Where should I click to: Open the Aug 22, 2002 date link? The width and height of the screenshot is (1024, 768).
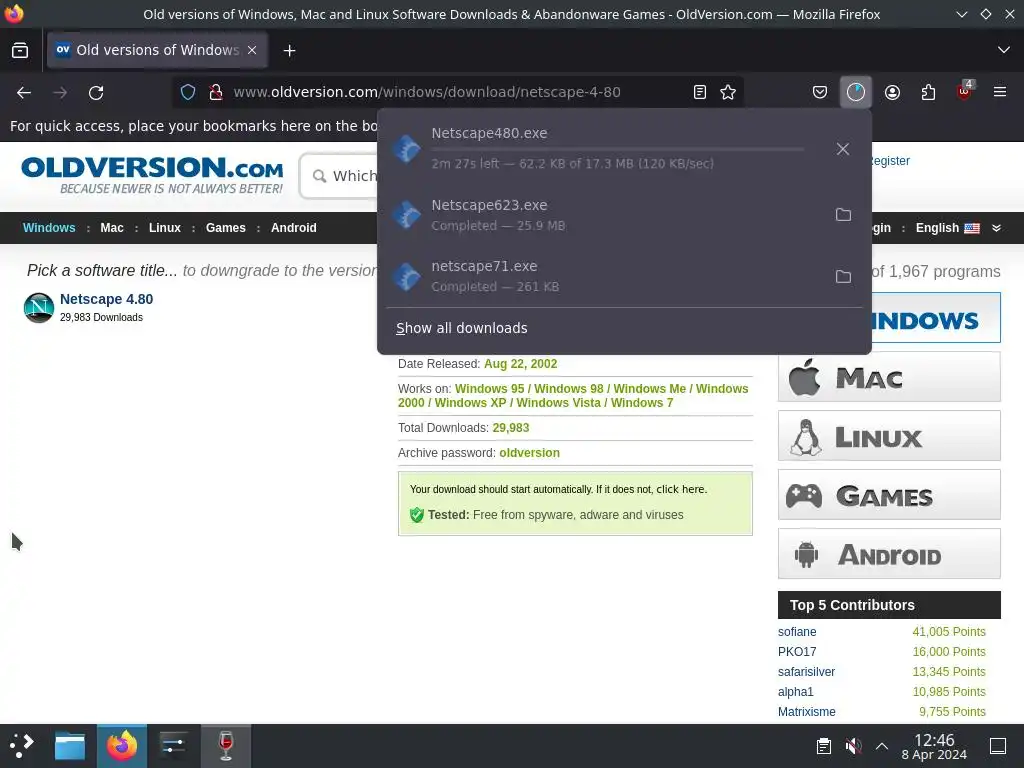pos(520,364)
